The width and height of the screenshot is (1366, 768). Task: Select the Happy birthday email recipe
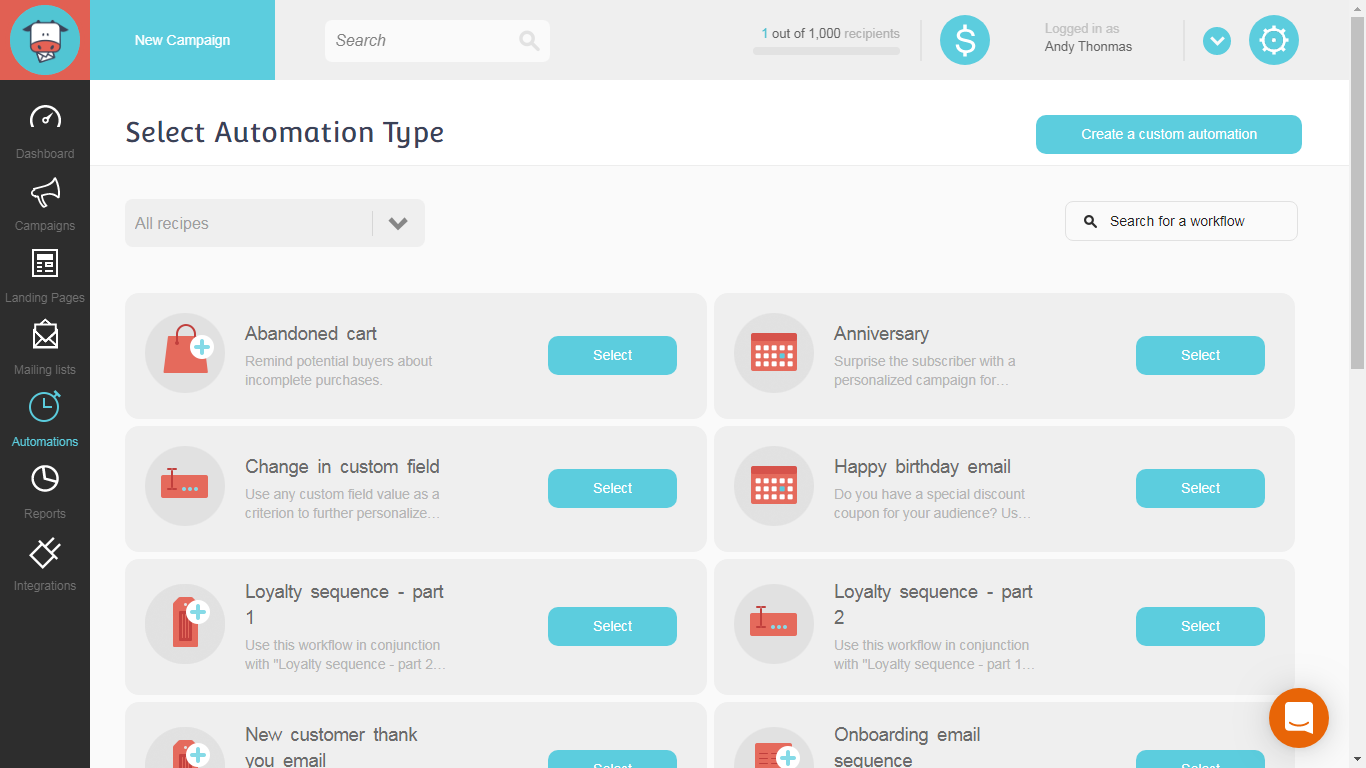click(x=1200, y=488)
